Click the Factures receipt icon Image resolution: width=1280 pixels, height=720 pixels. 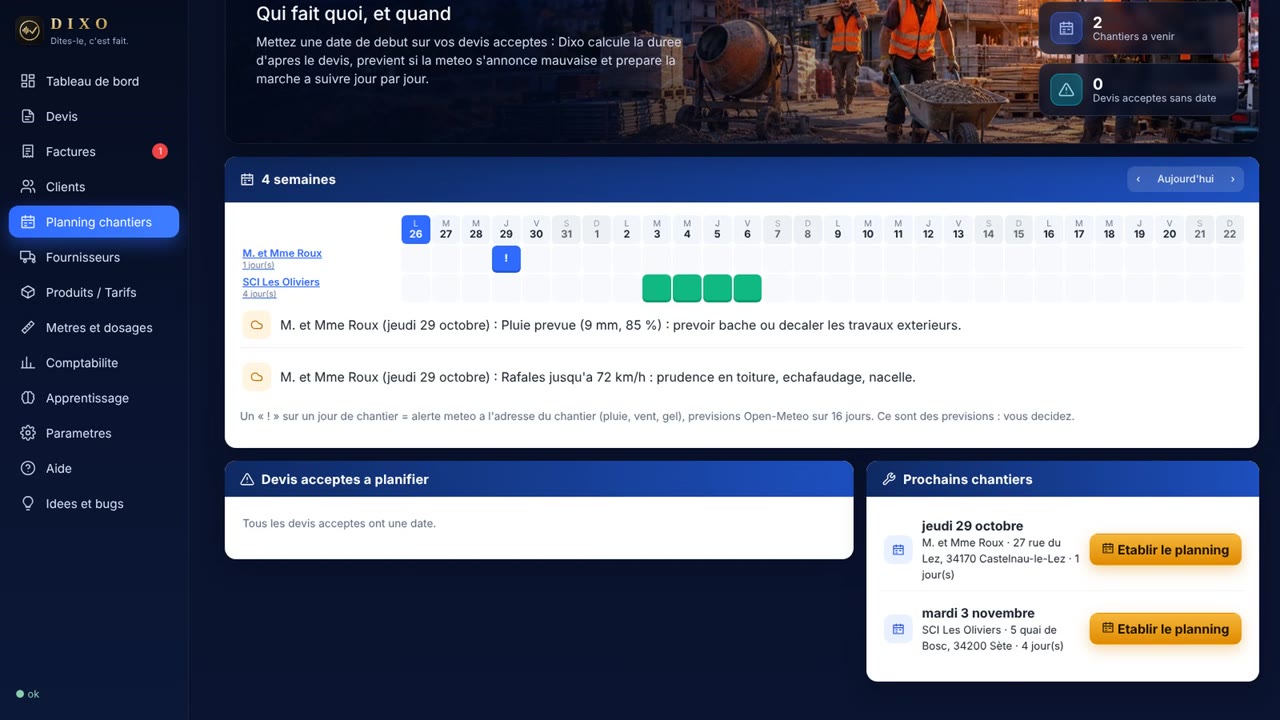point(28,152)
